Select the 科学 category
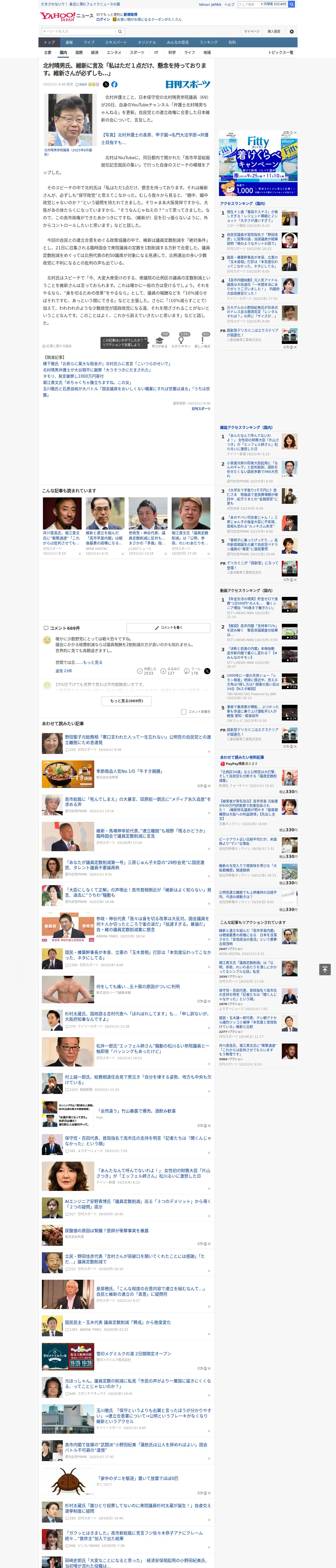The width and height of the screenshot is (336, 1568). (172, 52)
